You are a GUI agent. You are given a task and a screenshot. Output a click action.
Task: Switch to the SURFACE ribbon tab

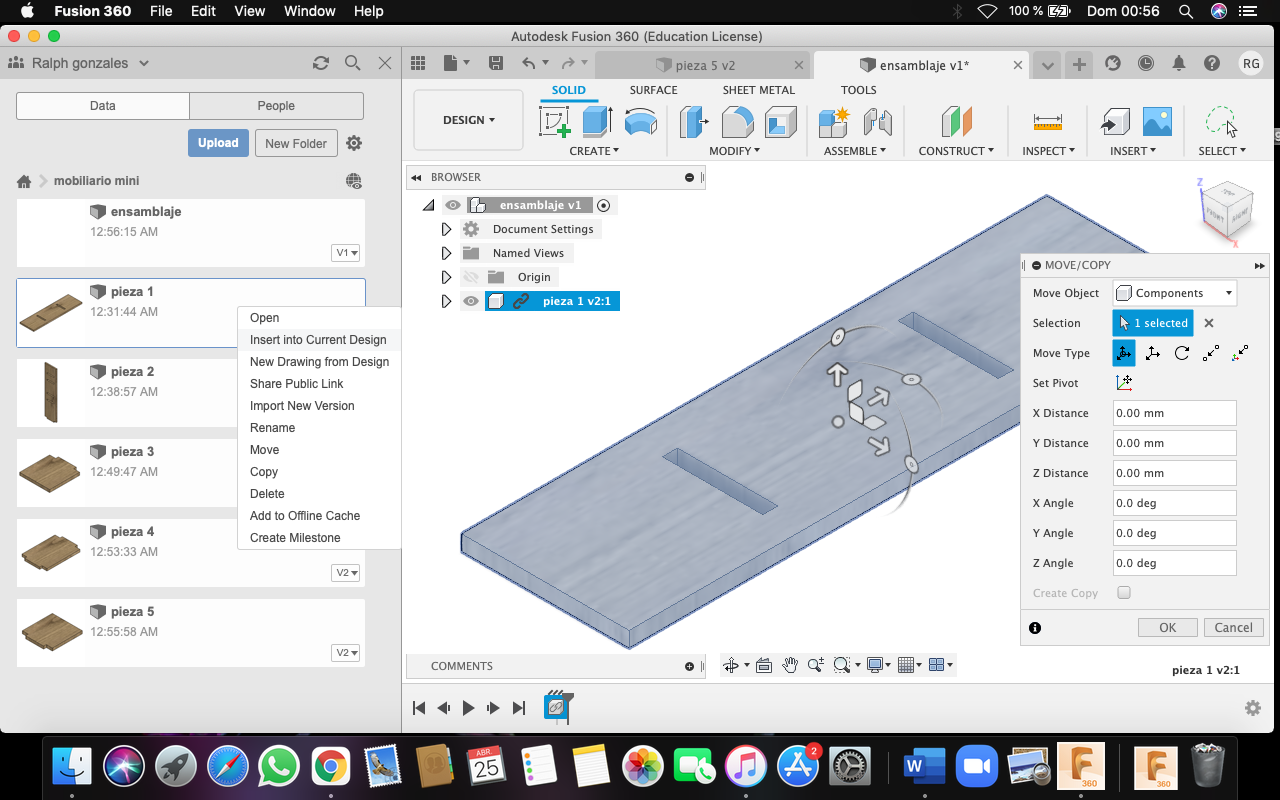coord(653,90)
